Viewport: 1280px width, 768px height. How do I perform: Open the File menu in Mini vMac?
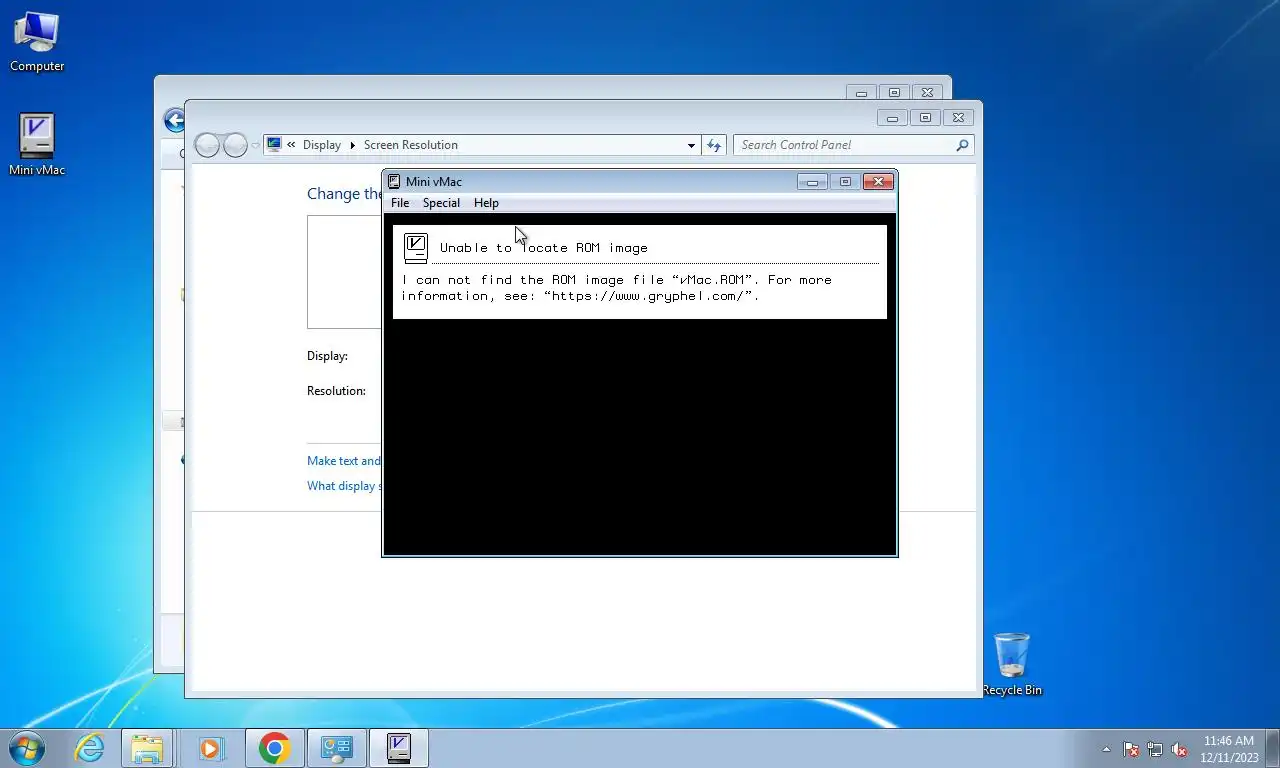pyautogui.click(x=400, y=203)
